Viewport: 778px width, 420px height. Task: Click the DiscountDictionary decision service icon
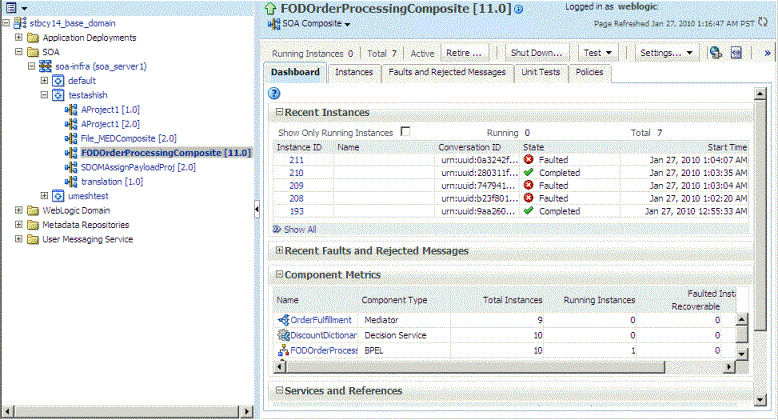283,335
